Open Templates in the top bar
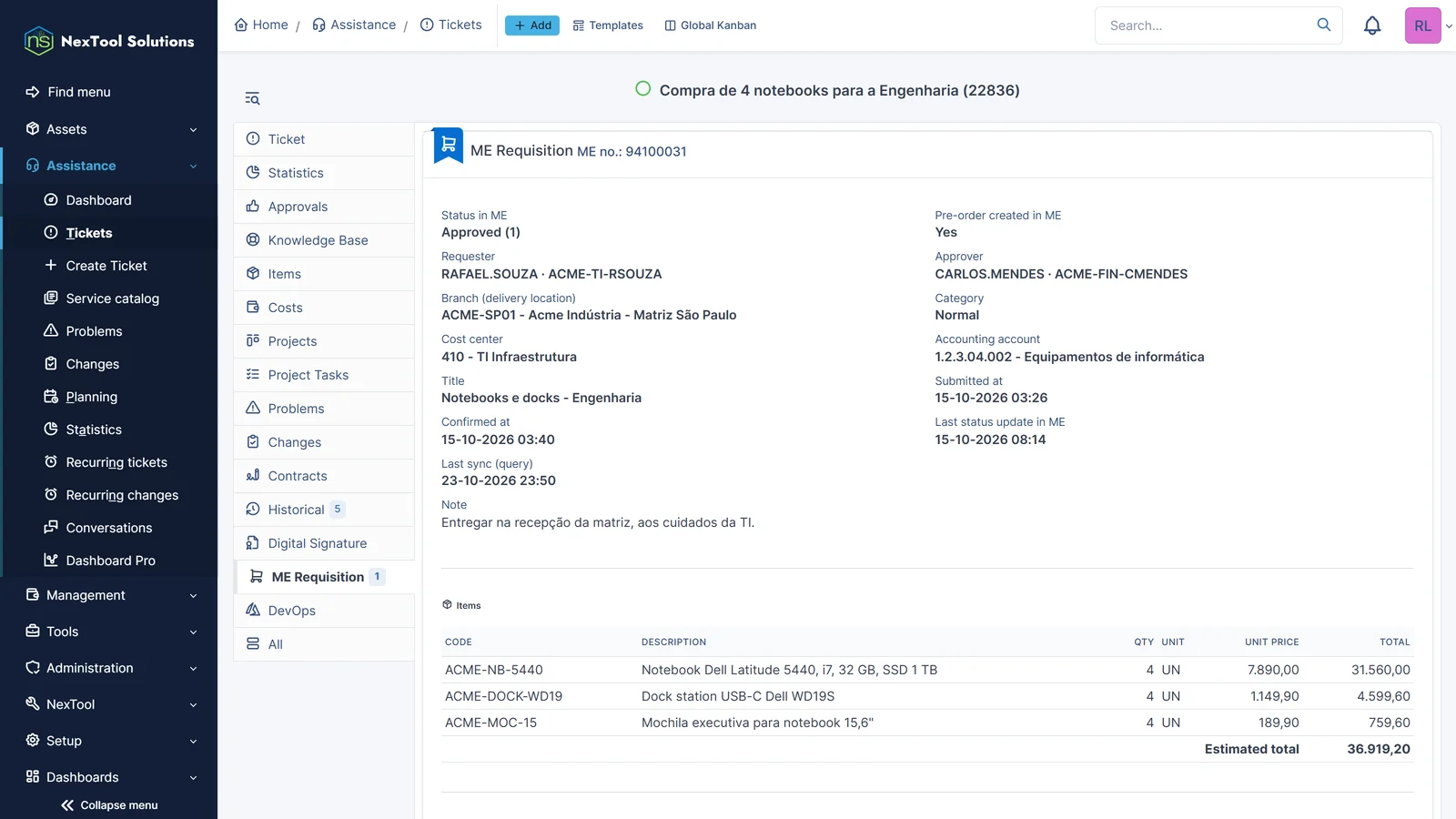The image size is (1456, 819). pyautogui.click(x=608, y=25)
